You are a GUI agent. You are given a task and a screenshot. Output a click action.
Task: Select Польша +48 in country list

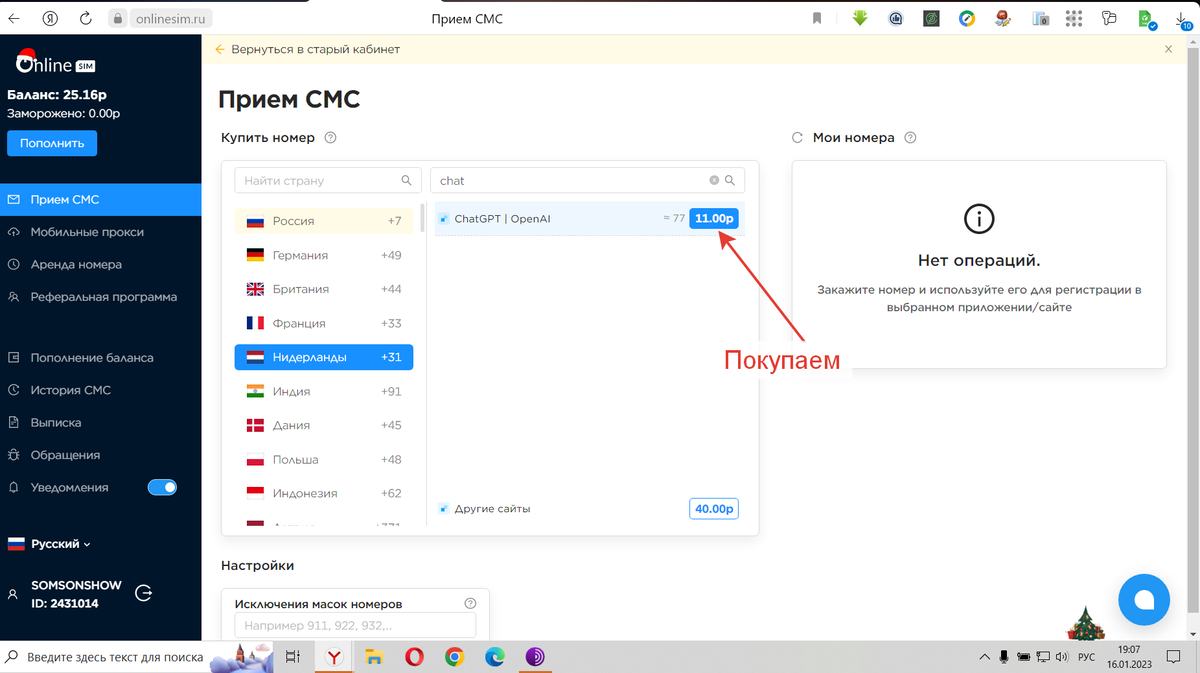pyautogui.click(x=324, y=459)
